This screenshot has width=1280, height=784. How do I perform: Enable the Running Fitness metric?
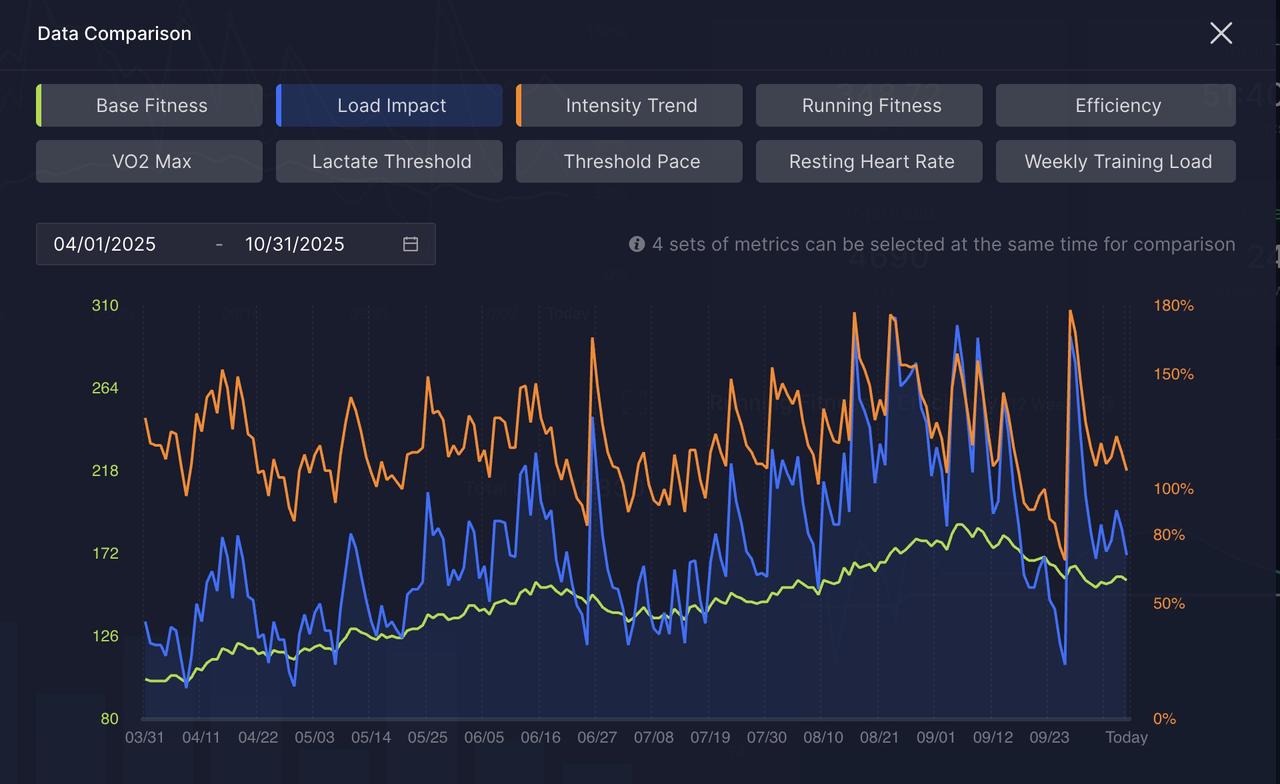tap(870, 105)
